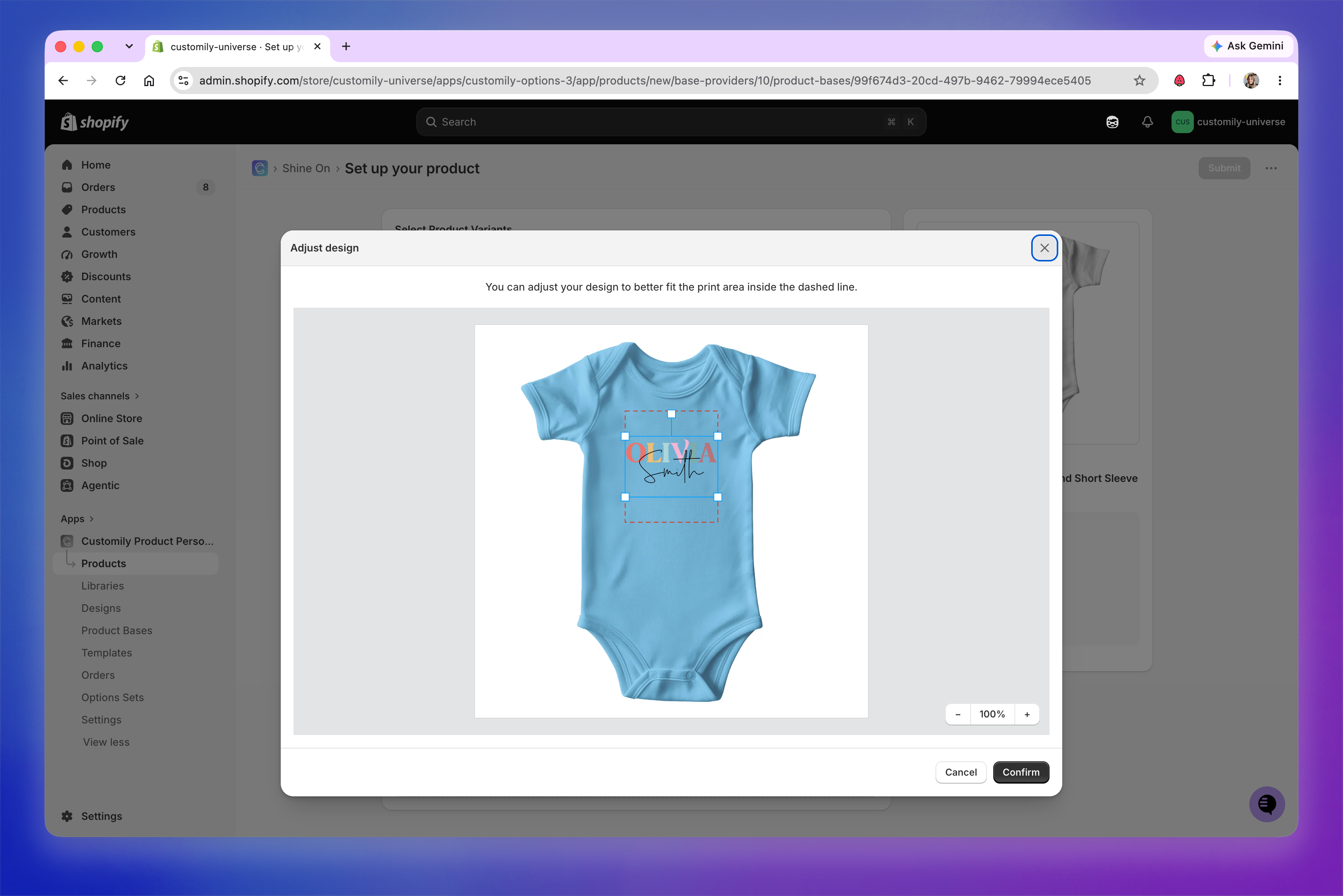Cancel the design adjustment
The width and height of the screenshot is (1343, 896).
[961, 772]
